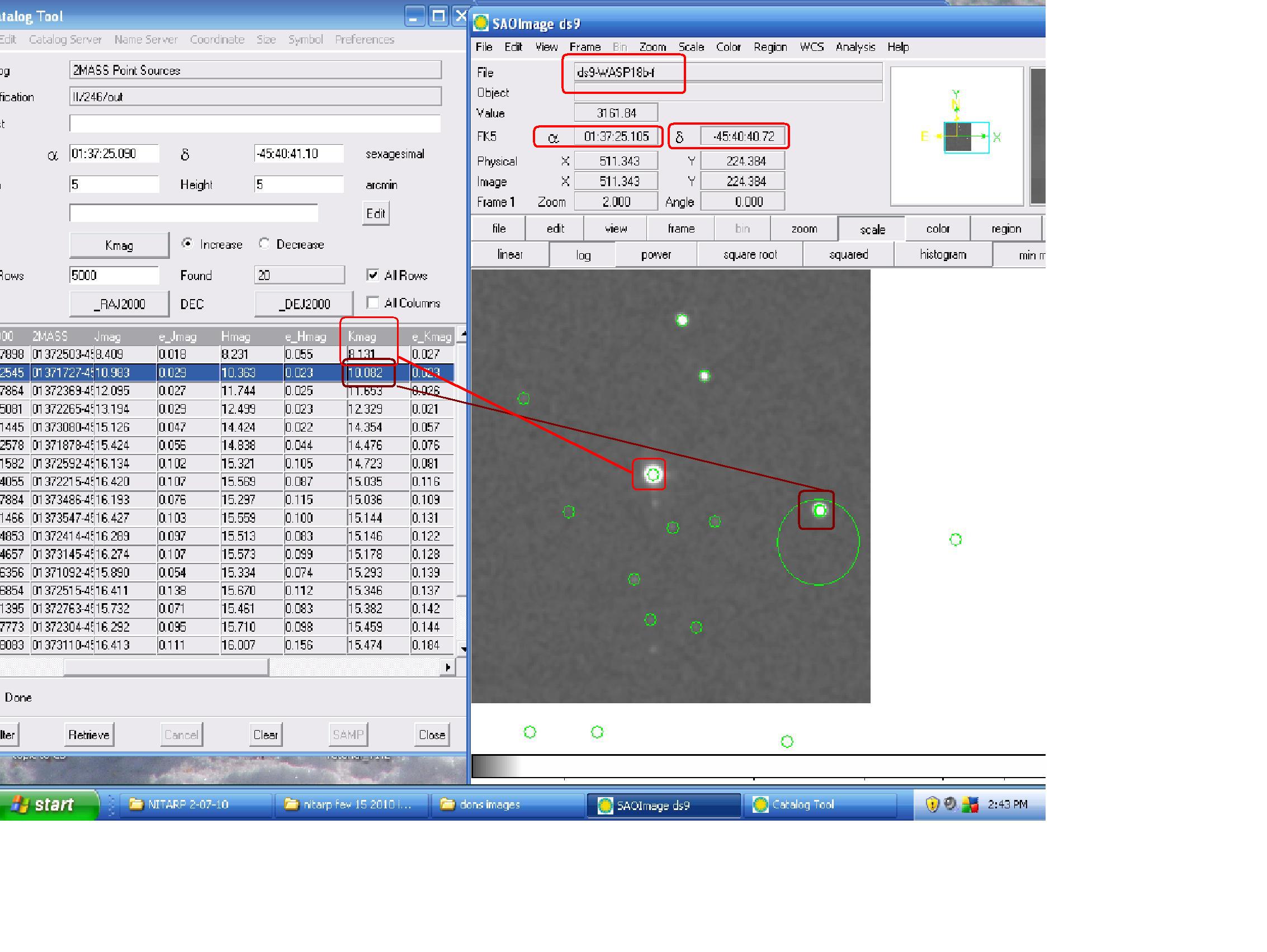Open the _RAJ2000 RA column dropdown
1267x952 pixels.
(119, 304)
